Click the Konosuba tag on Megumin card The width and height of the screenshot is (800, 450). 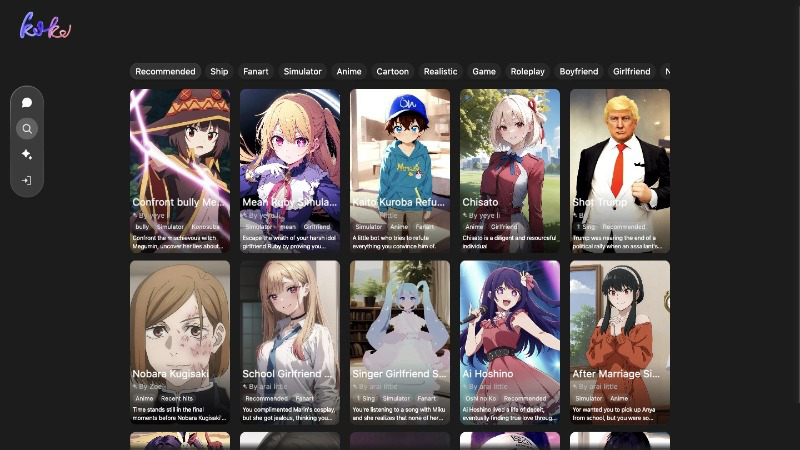pyautogui.click(x=206, y=227)
